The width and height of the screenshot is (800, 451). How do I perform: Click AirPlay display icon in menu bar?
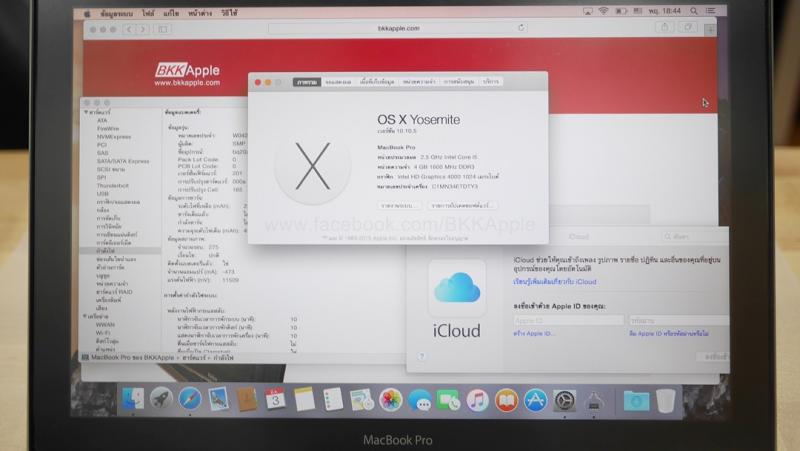coord(588,11)
